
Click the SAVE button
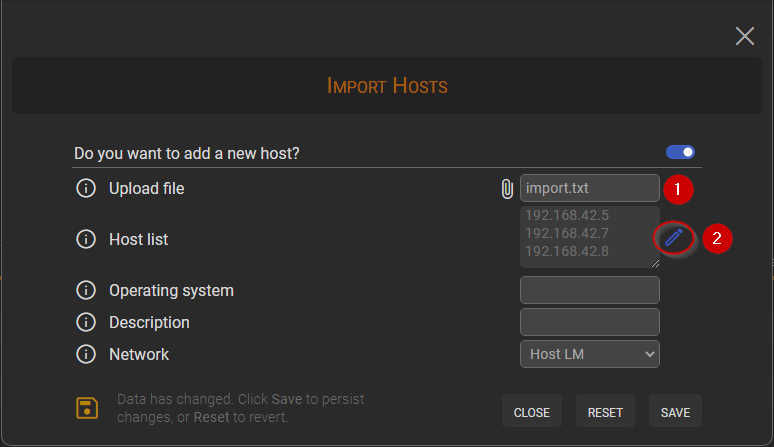[x=675, y=412]
